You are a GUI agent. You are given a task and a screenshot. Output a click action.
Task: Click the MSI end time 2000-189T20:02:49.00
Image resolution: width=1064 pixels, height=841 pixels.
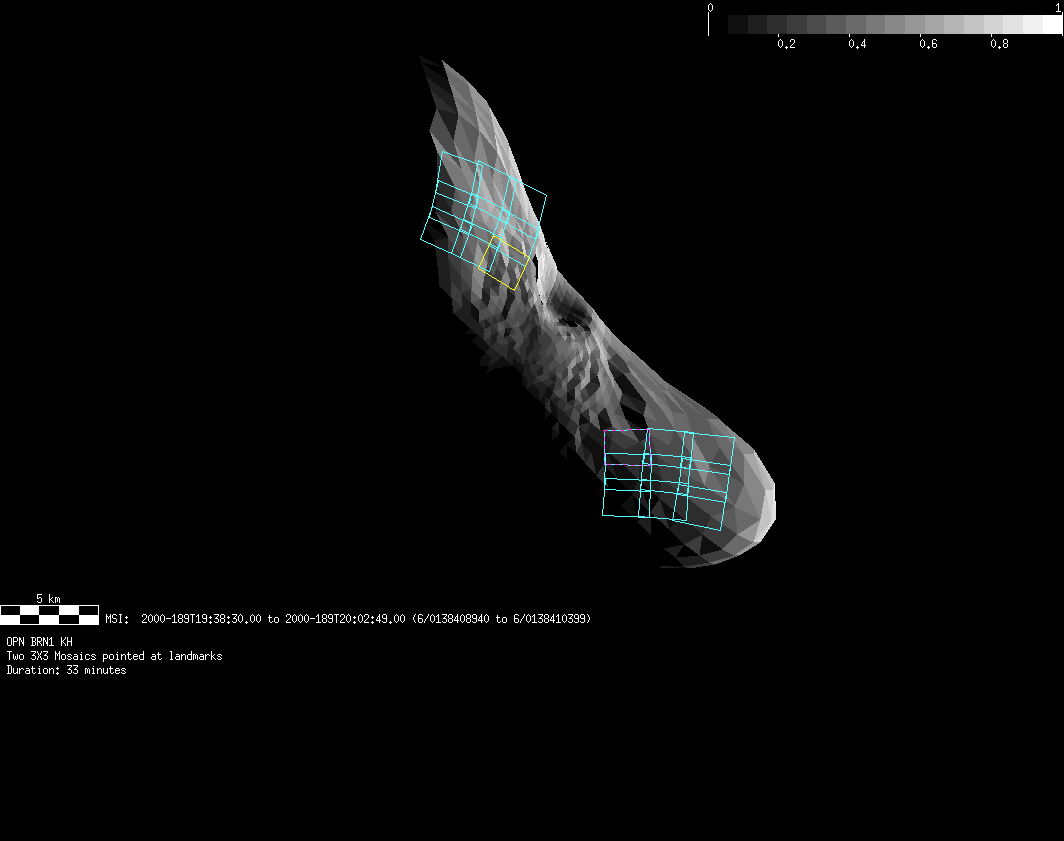[345, 619]
